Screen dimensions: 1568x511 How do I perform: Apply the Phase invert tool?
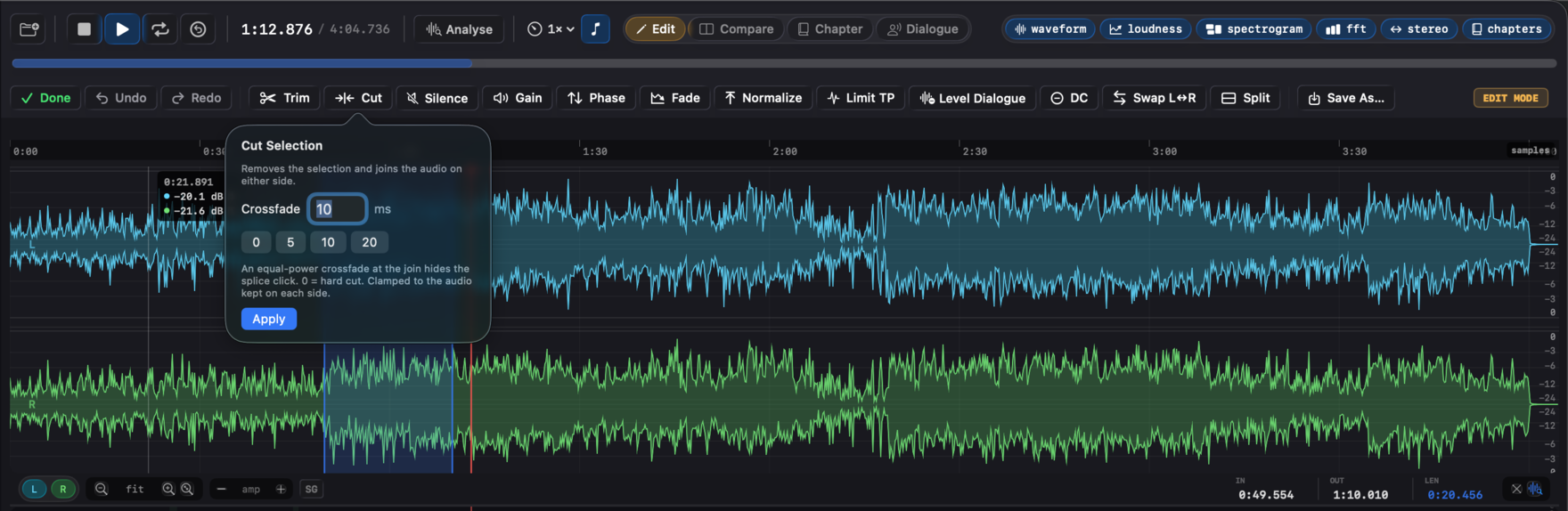pyautogui.click(x=597, y=98)
